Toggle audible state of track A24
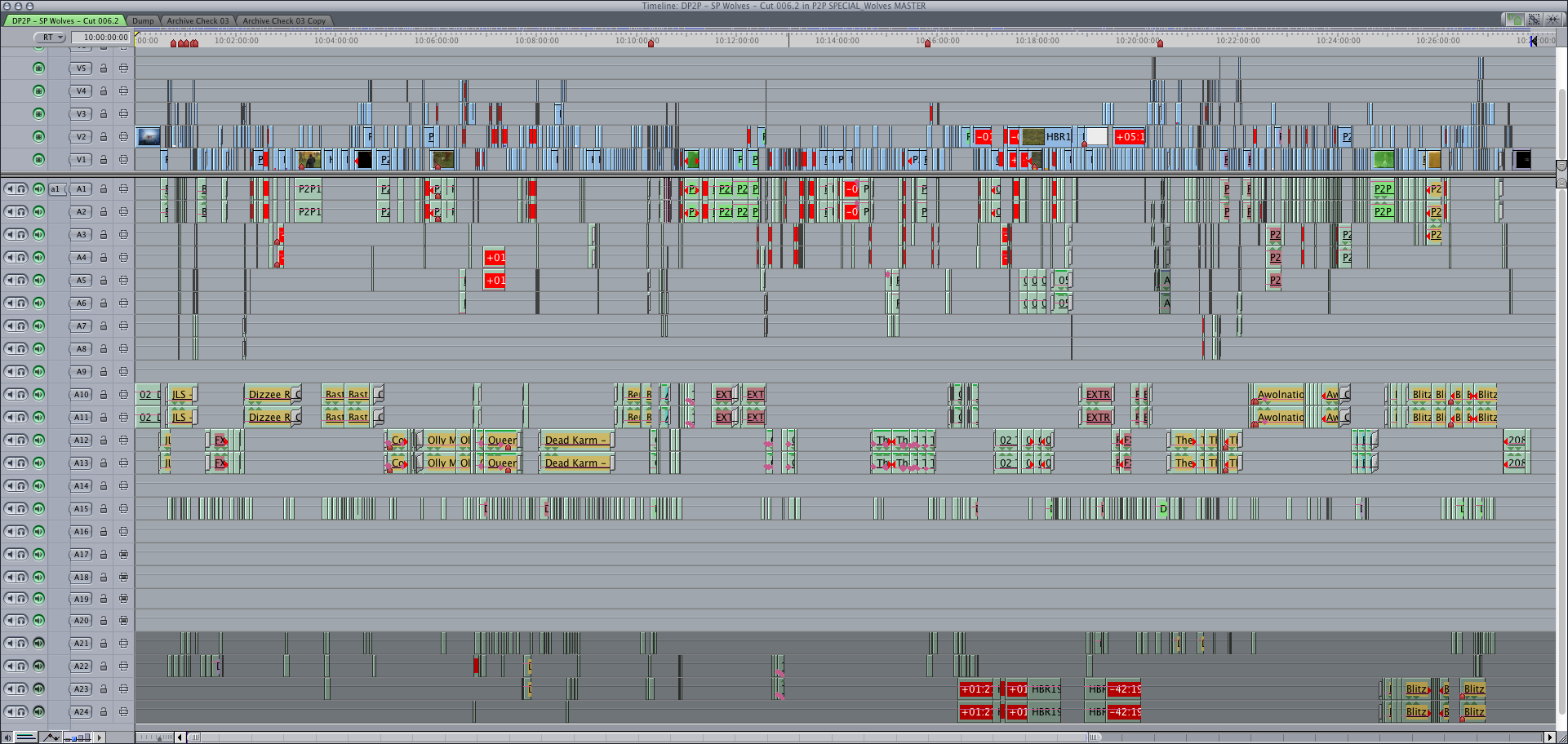The width and height of the screenshot is (1568, 744). pyautogui.click(x=38, y=712)
